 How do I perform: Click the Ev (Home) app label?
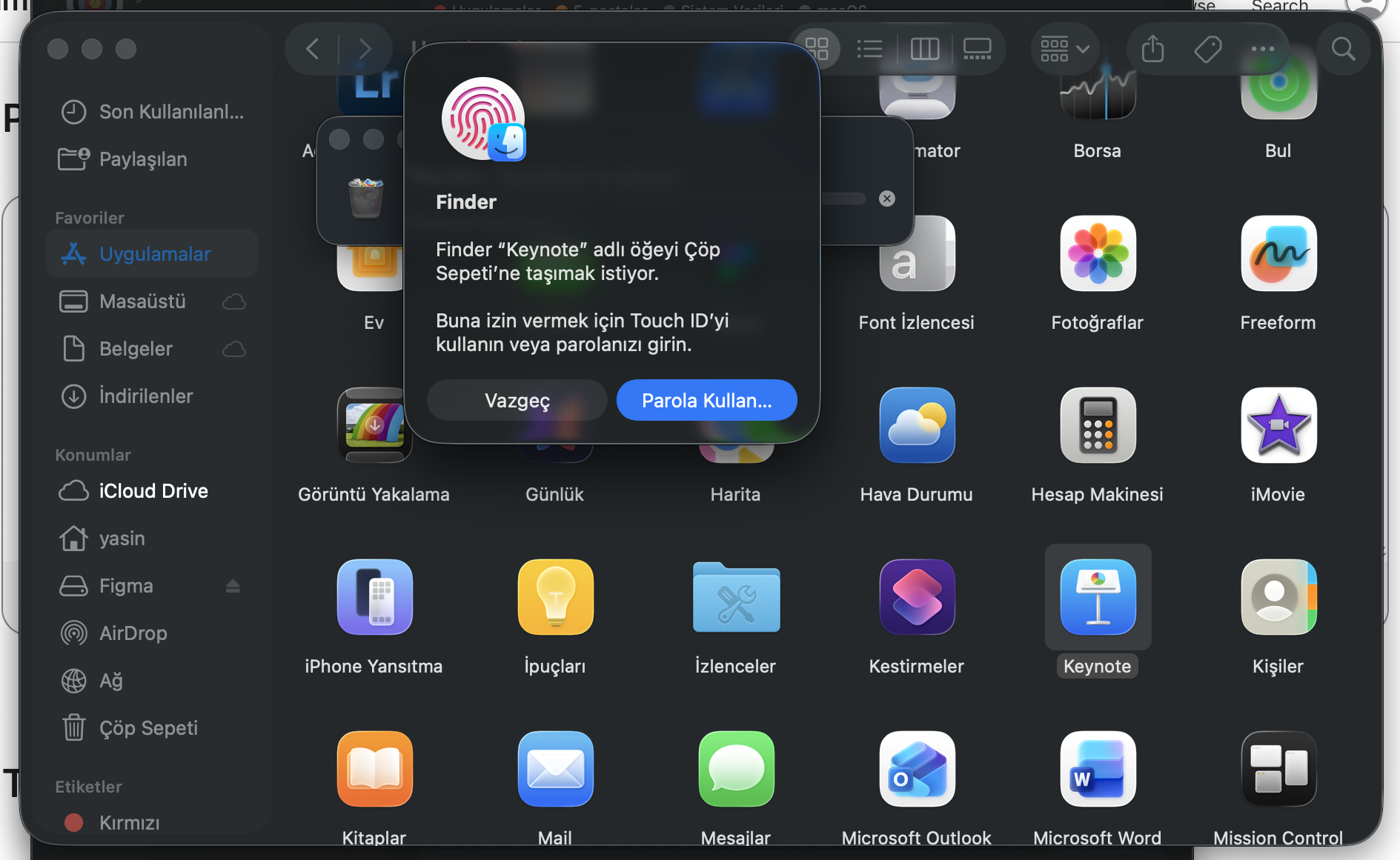coord(374,323)
